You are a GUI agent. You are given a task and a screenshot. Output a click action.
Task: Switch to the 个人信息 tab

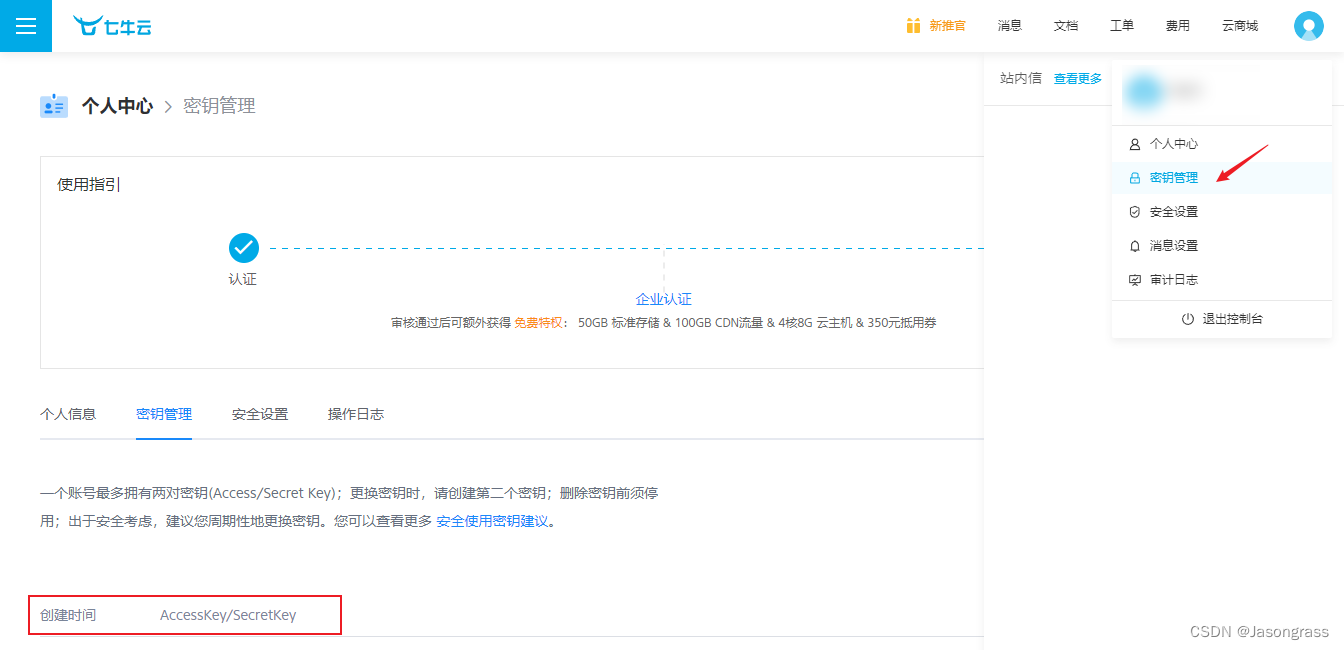click(x=68, y=413)
